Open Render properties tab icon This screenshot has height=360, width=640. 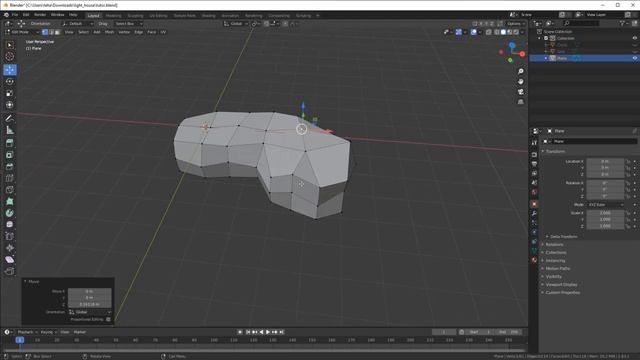point(534,155)
